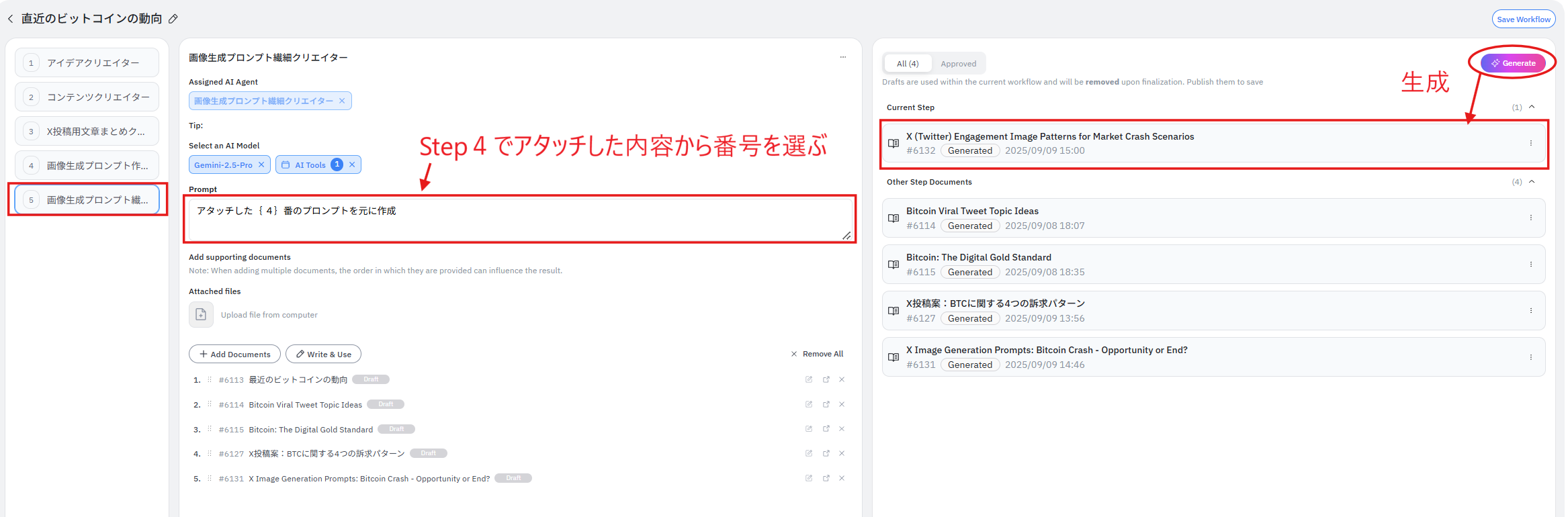Switch to the Approved tab
Image resolution: width=1568 pixels, height=517 pixels.
958,64
